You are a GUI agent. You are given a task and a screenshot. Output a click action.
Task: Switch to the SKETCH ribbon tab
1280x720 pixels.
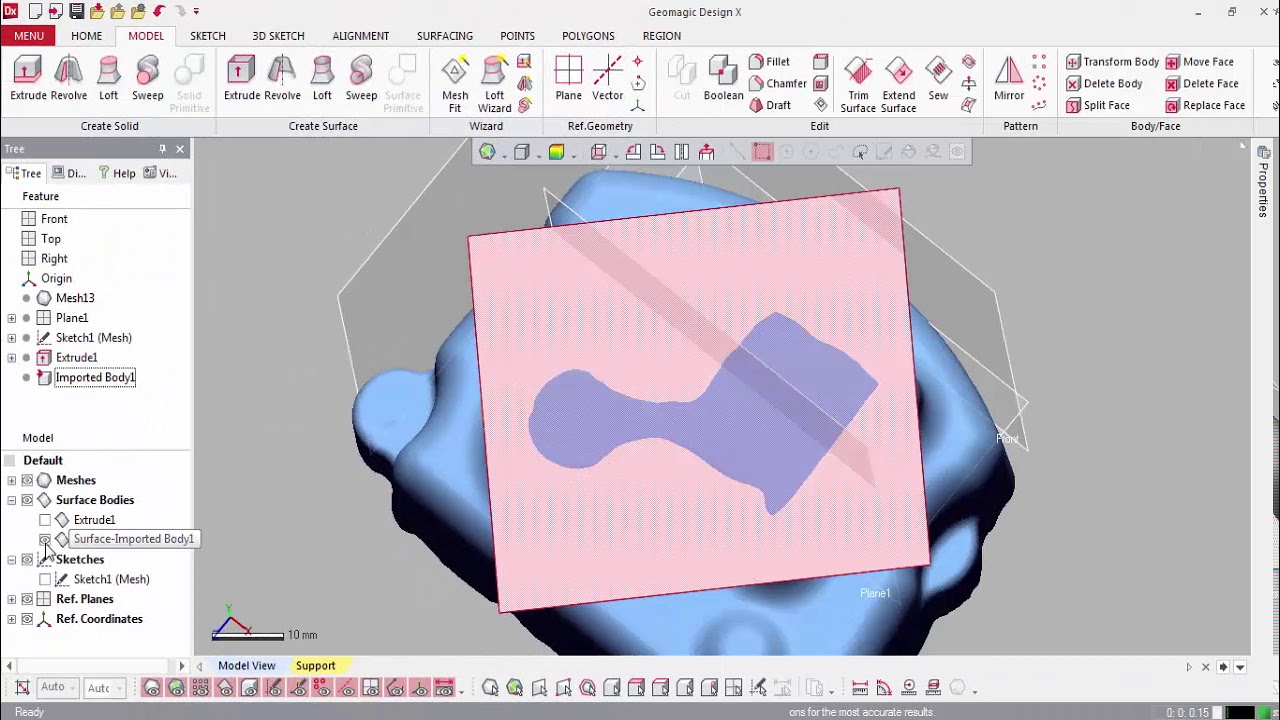pyautogui.click(x=208, y=36)
